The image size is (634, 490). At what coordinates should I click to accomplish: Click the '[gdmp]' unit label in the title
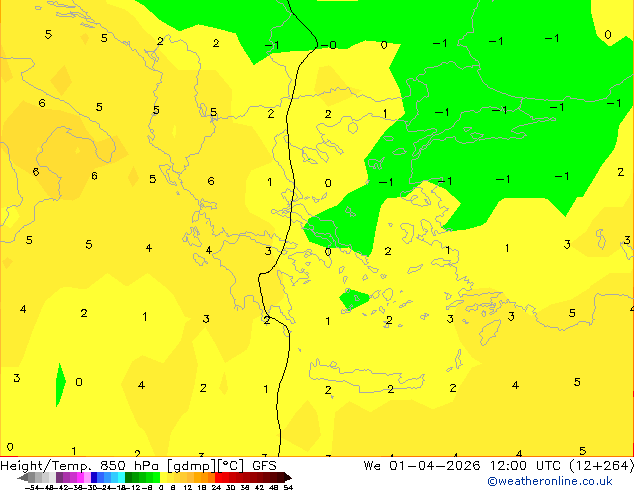192,466
